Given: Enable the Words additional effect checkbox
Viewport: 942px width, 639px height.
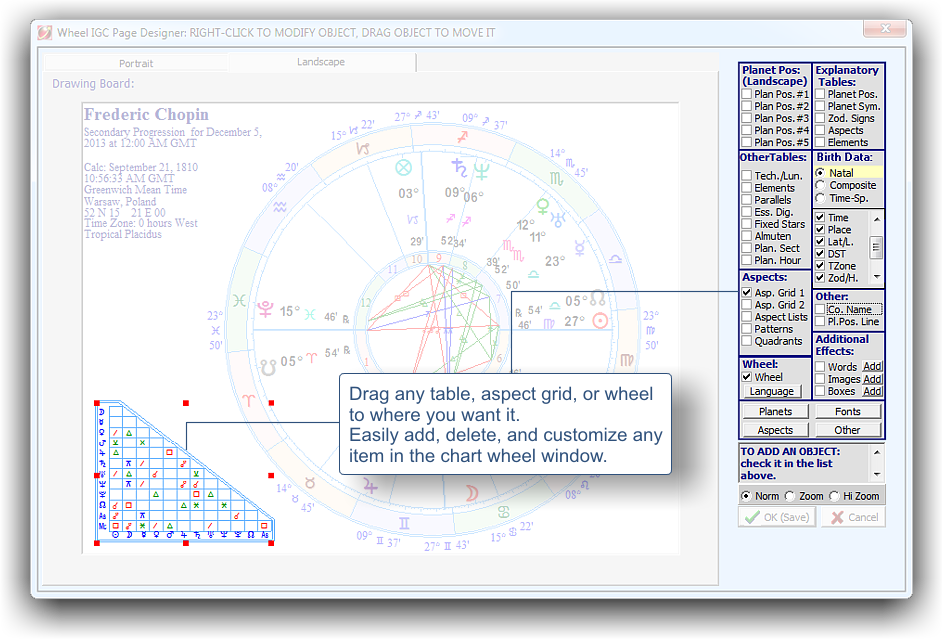Looking at the screenshot, I should (x=820, y=366).
